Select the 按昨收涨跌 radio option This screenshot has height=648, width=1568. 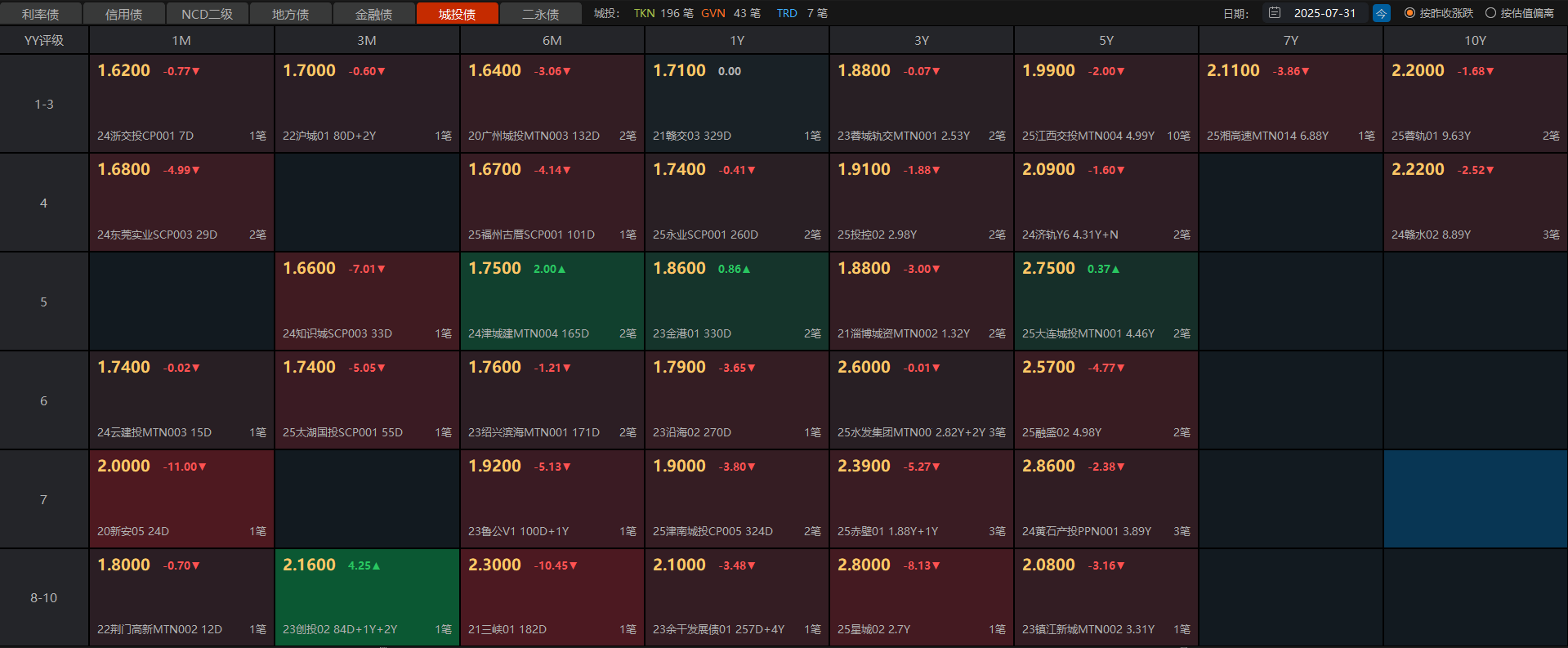[1438, 13]
